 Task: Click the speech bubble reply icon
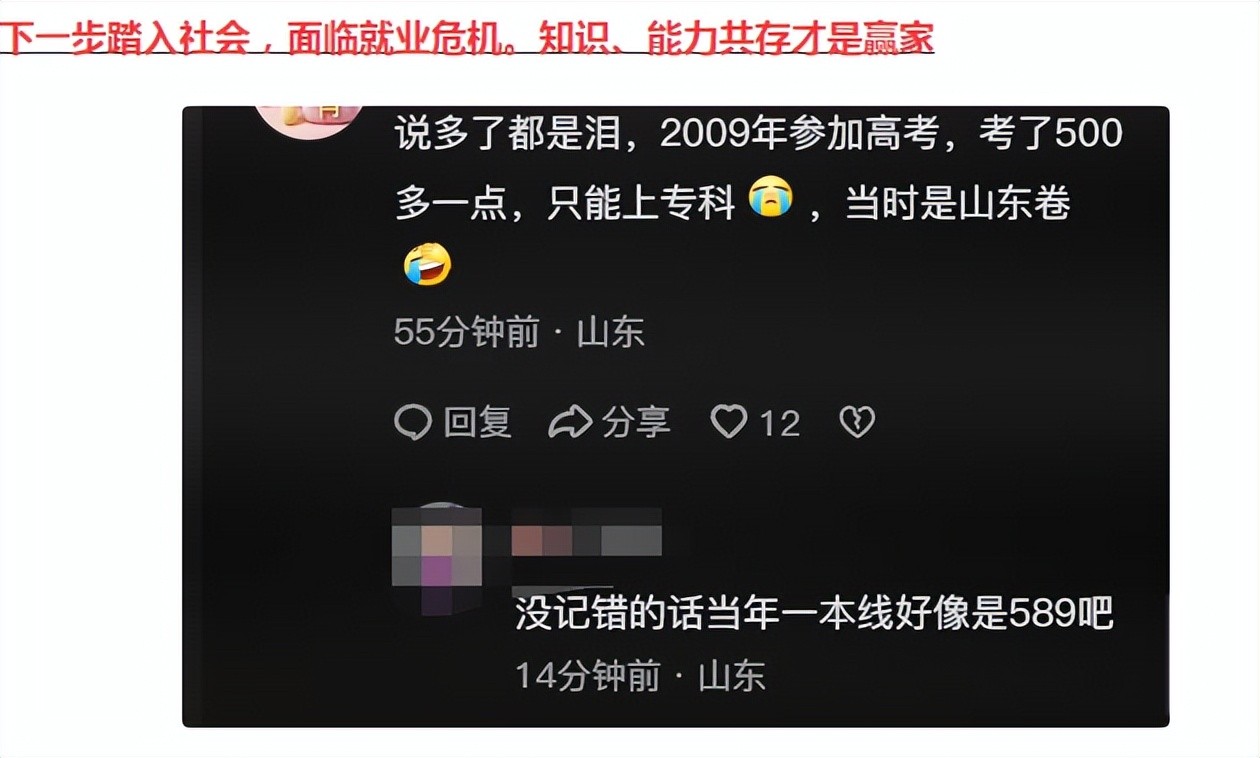point(413,422)
